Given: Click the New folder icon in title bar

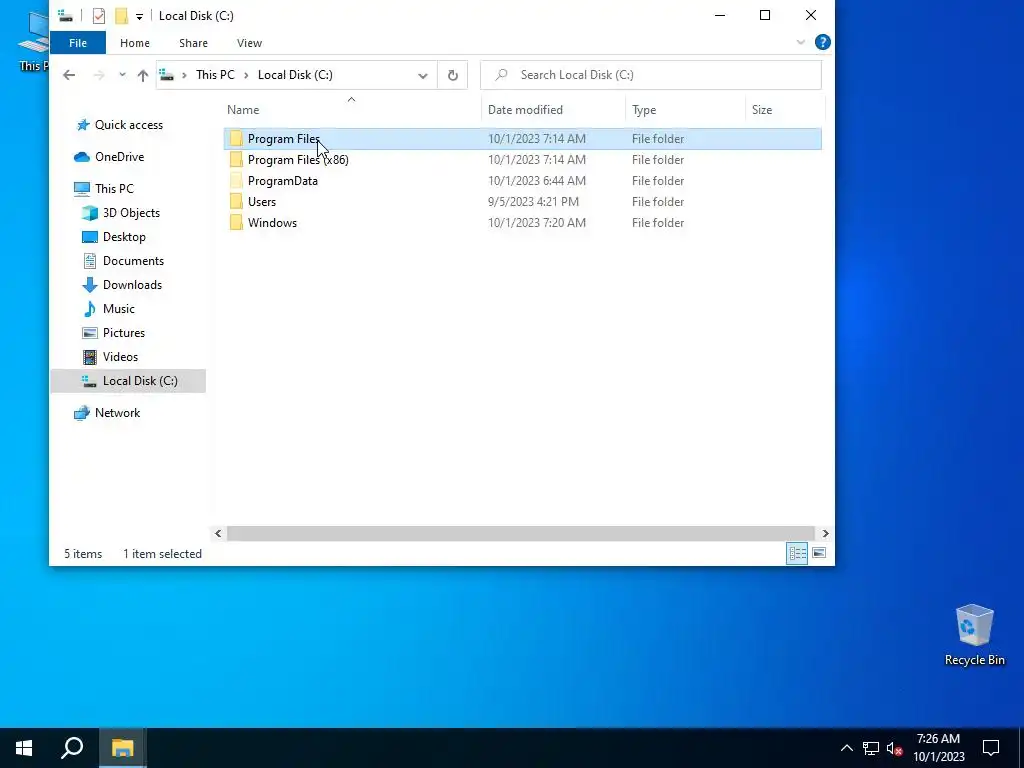Looking at the screenshot, I should click(121, 16).
